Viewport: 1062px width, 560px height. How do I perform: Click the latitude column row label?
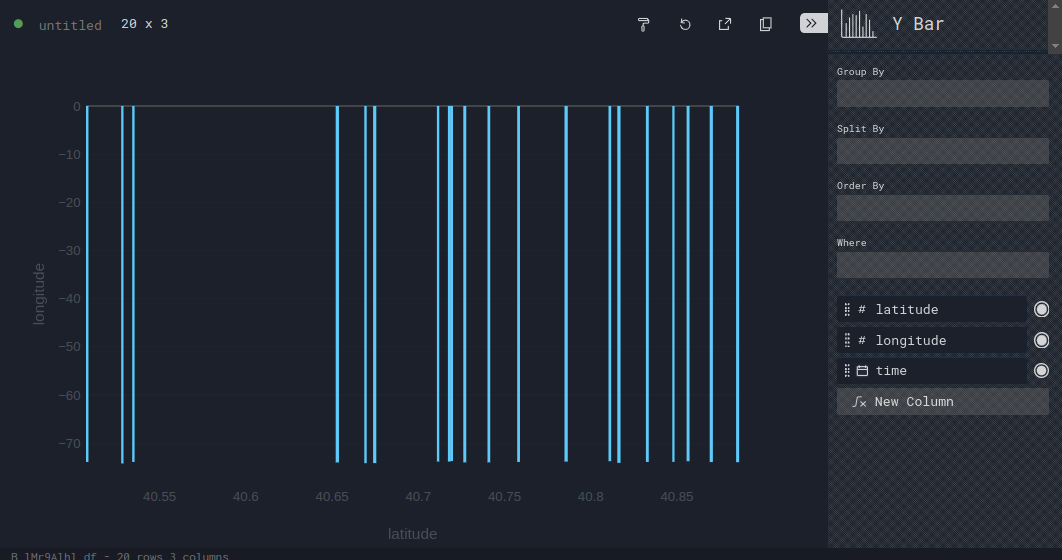click(x=906, y=309)
